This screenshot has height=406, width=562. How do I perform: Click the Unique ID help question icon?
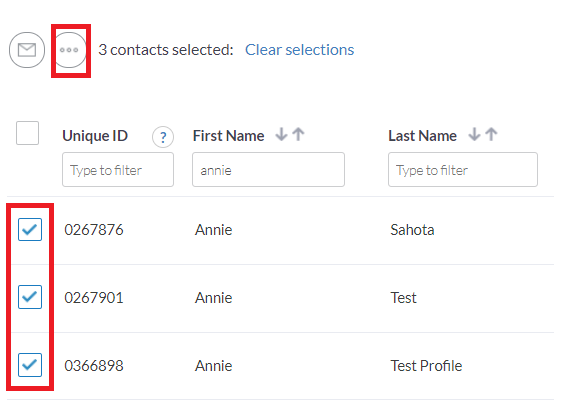coord(163,137)
